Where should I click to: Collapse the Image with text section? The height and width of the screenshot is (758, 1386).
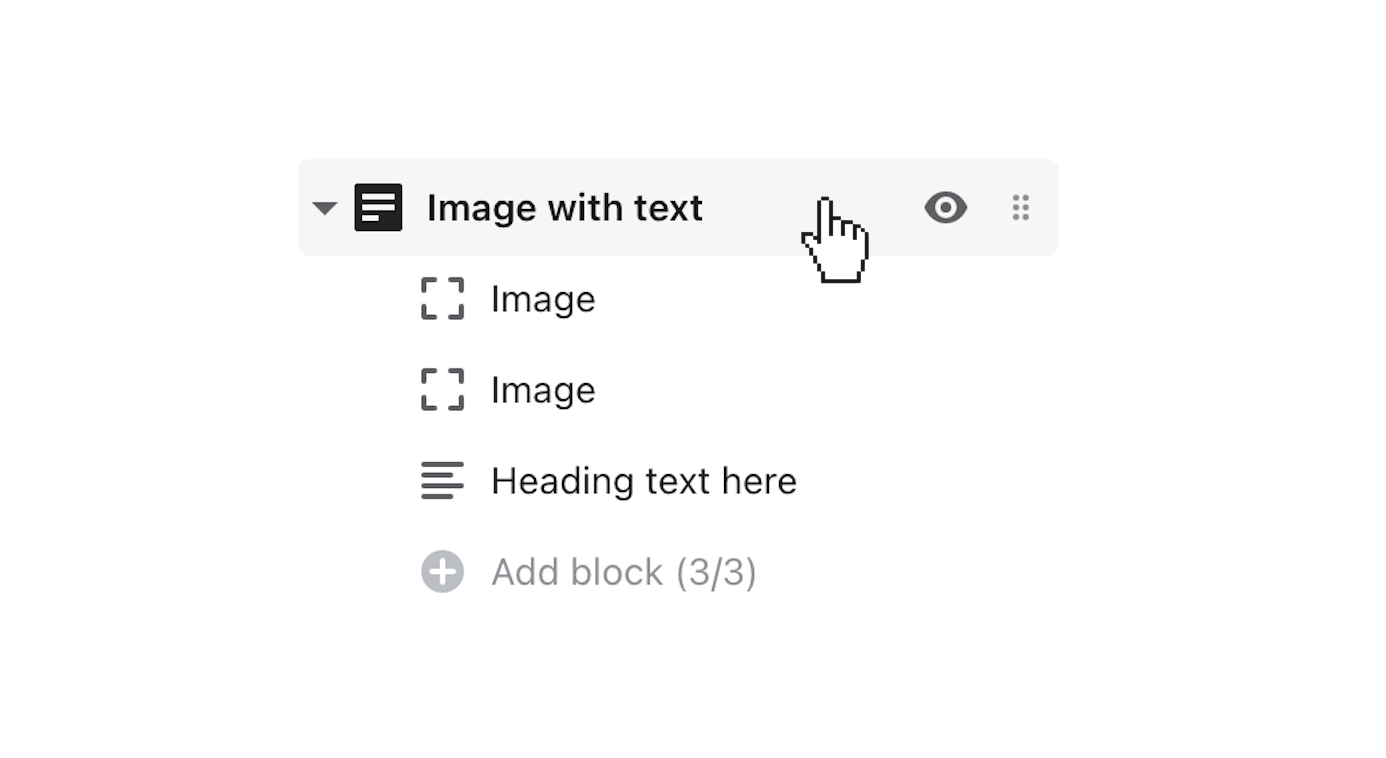[324, 208]
